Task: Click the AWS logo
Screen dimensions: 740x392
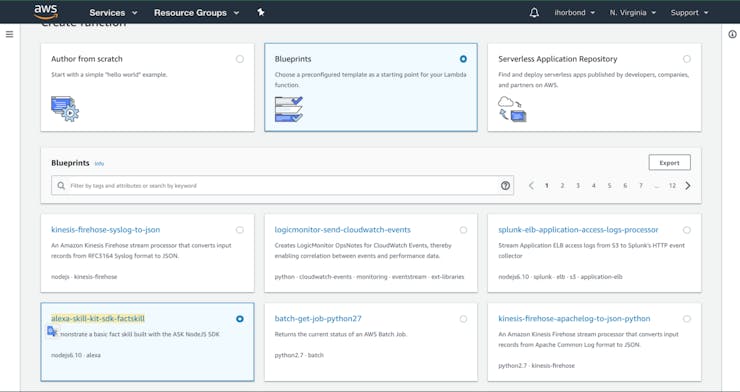Action: coord(46,12)
